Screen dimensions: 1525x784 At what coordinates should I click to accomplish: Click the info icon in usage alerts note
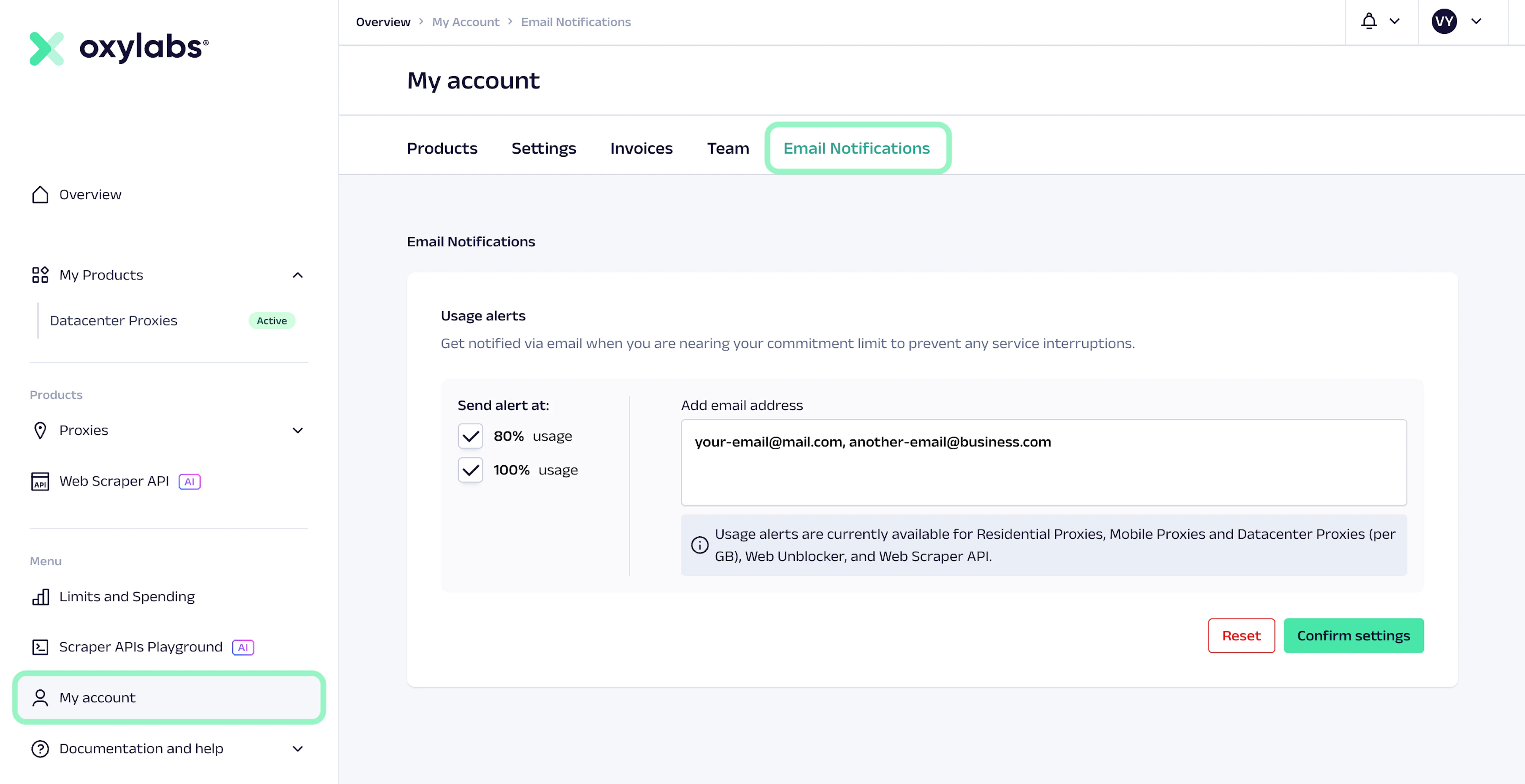click(700, 545)
